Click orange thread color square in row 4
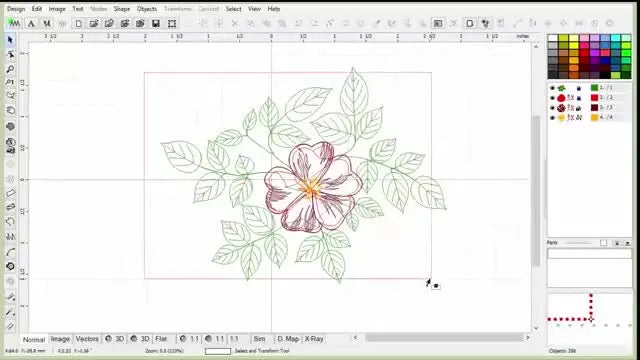640x360 pixels. point(594,118)
